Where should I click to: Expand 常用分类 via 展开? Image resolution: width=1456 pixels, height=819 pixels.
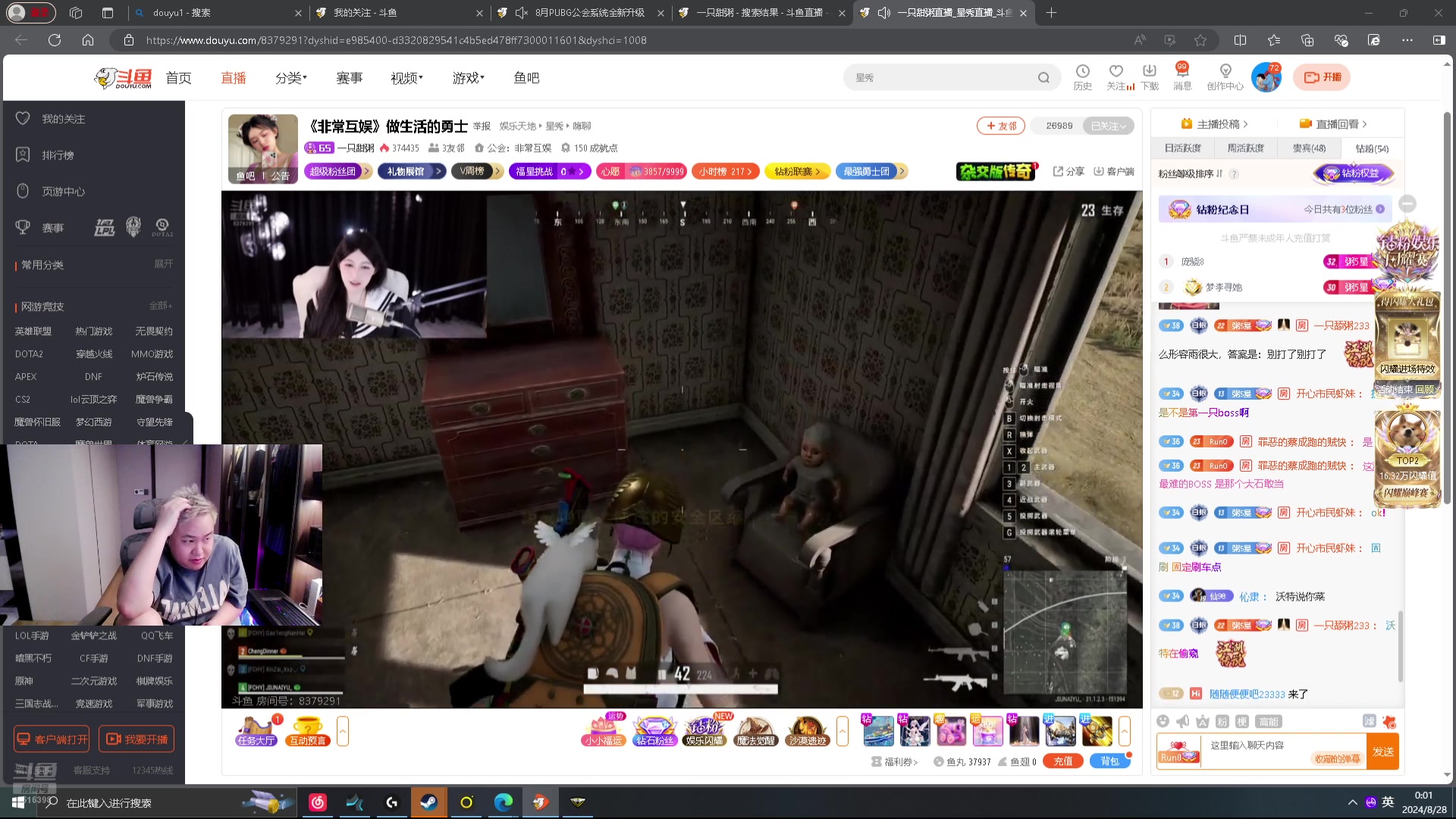pyautogui.click(x=163, y=264)
